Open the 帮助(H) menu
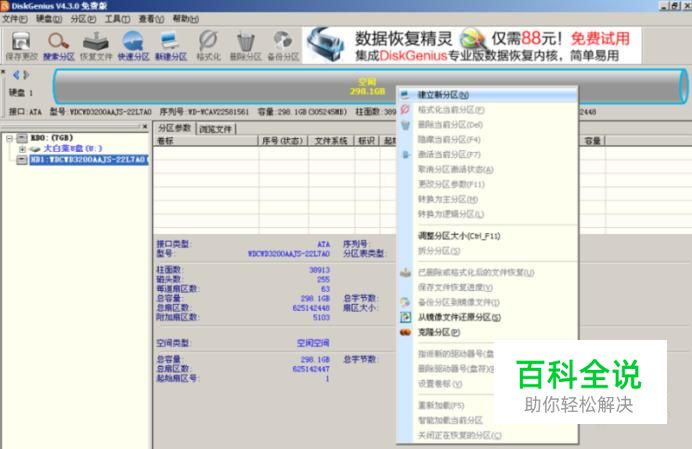The height and width of the screenshot is (449, 692). (x=185, y=19)
